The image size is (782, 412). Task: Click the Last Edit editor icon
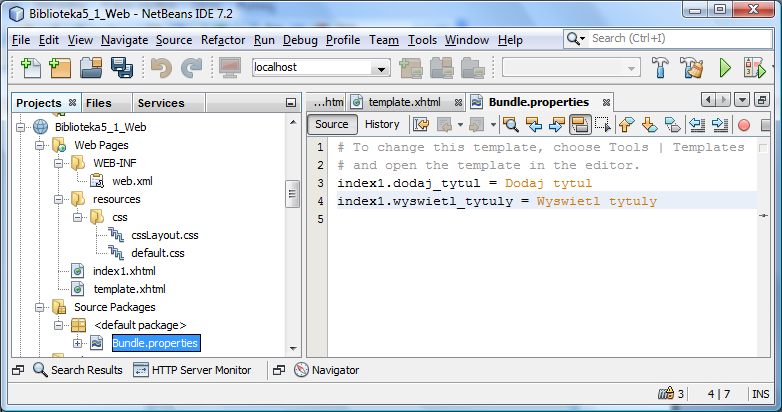(421, 124)
